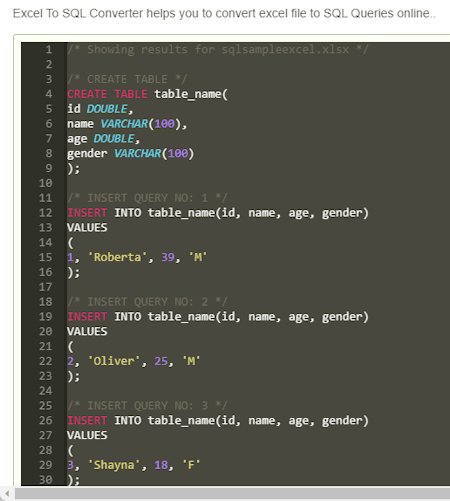This screenshot has width=450, height=501.
Task: Click the horizontal scrollbar left arrow
Action: 7,494
